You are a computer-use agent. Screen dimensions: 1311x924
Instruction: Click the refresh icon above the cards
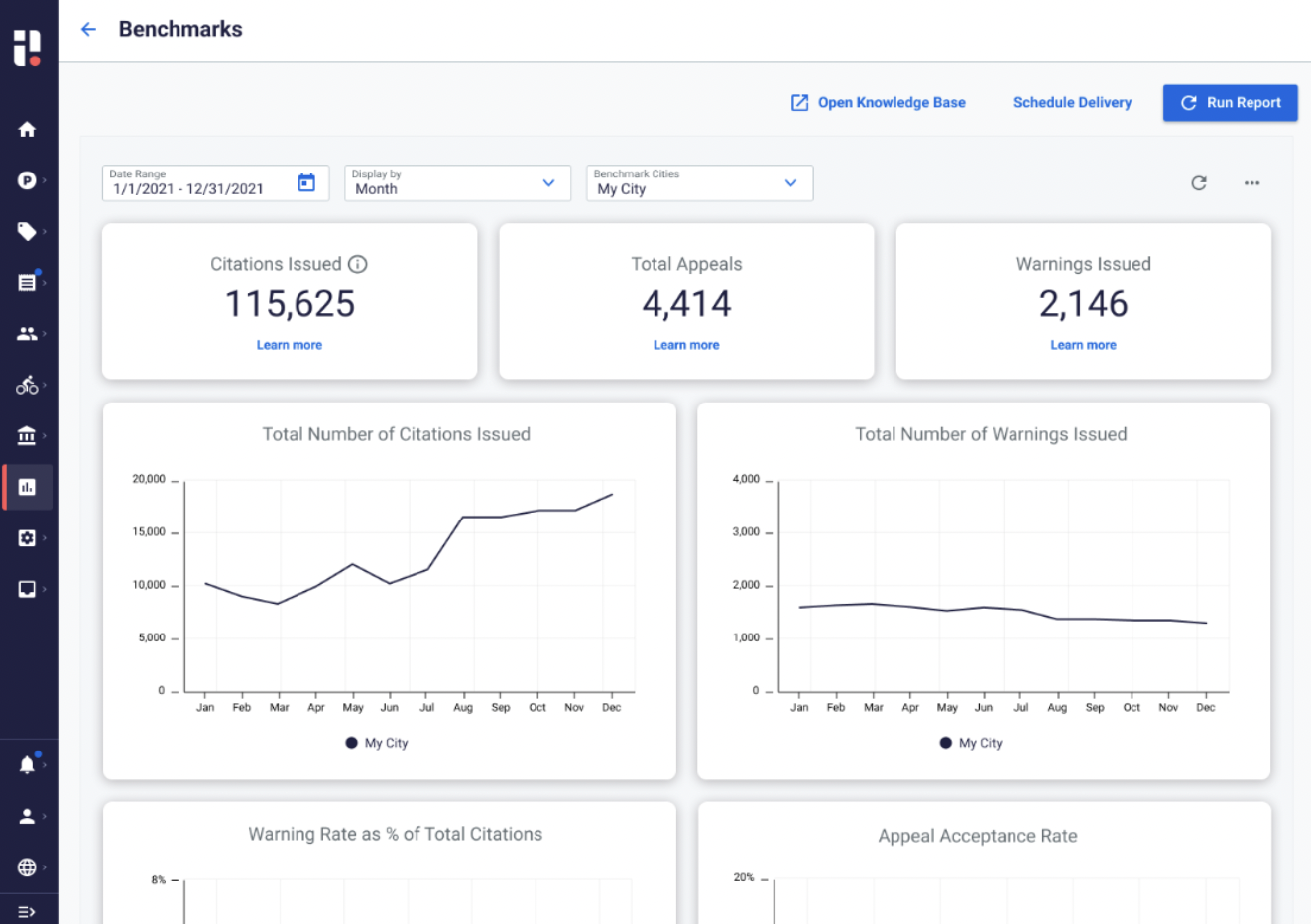(x=1198, y=183)
